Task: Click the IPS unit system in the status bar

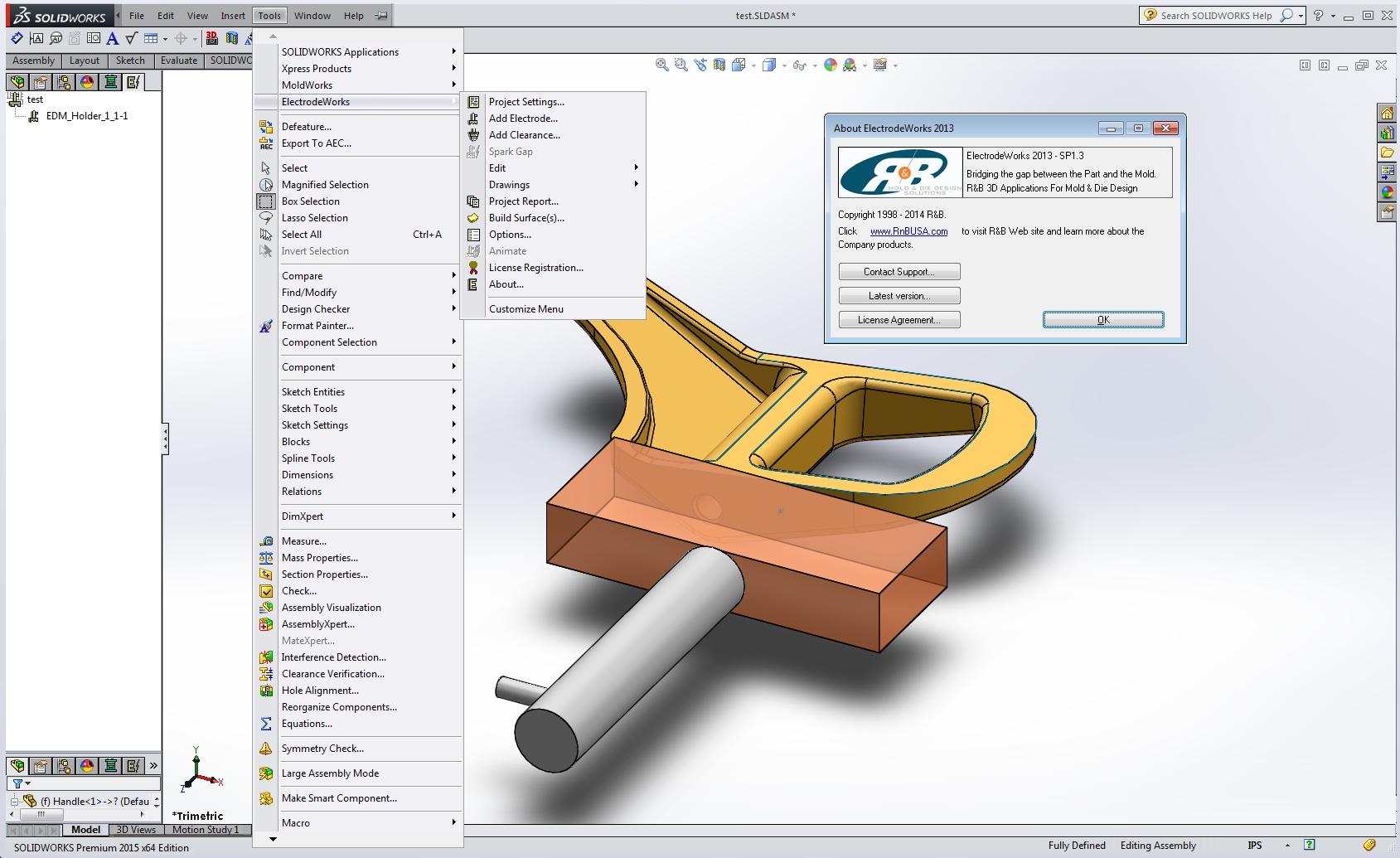Action: [1255, 846]
